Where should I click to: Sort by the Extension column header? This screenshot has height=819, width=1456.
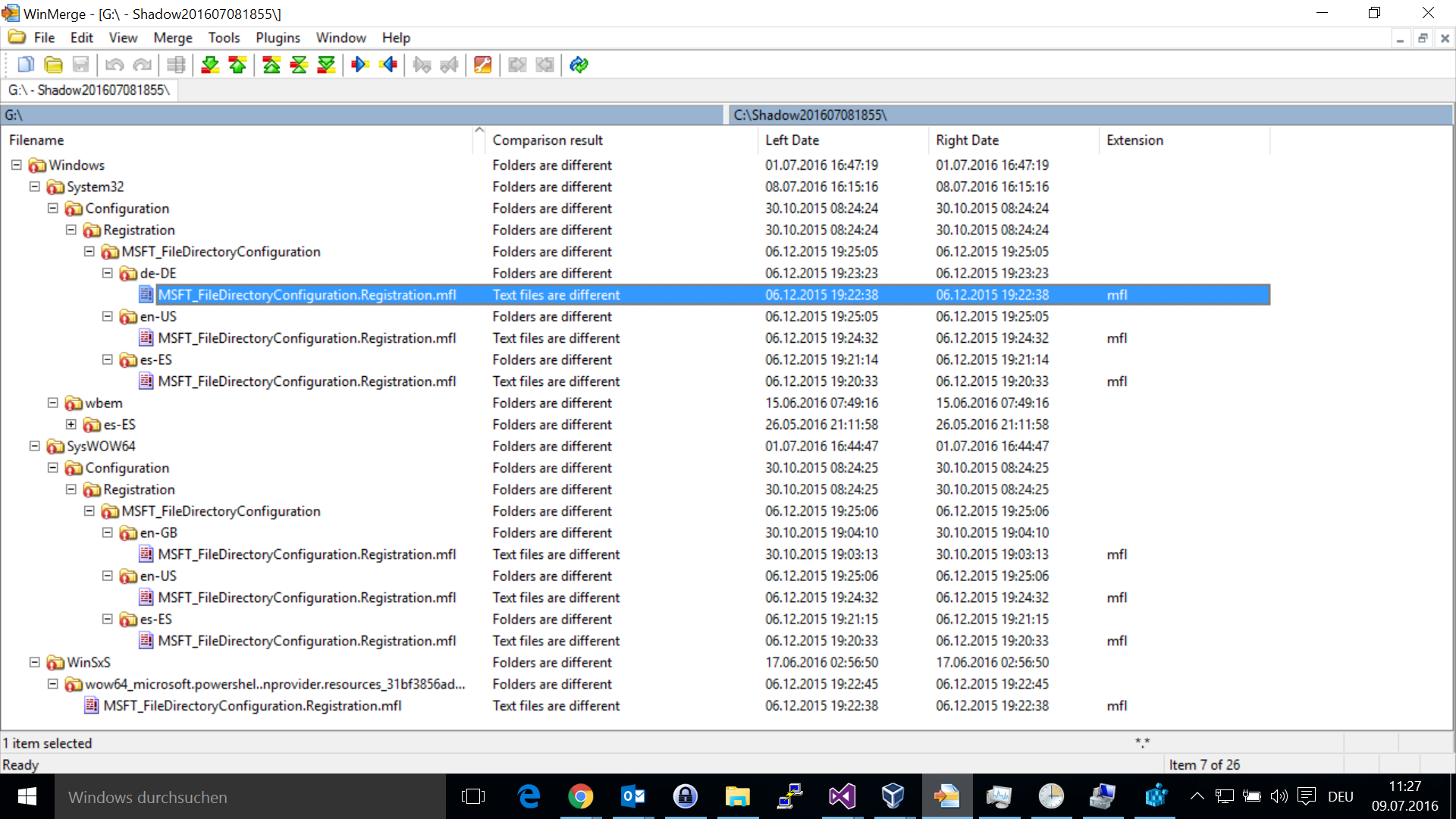1185,140
